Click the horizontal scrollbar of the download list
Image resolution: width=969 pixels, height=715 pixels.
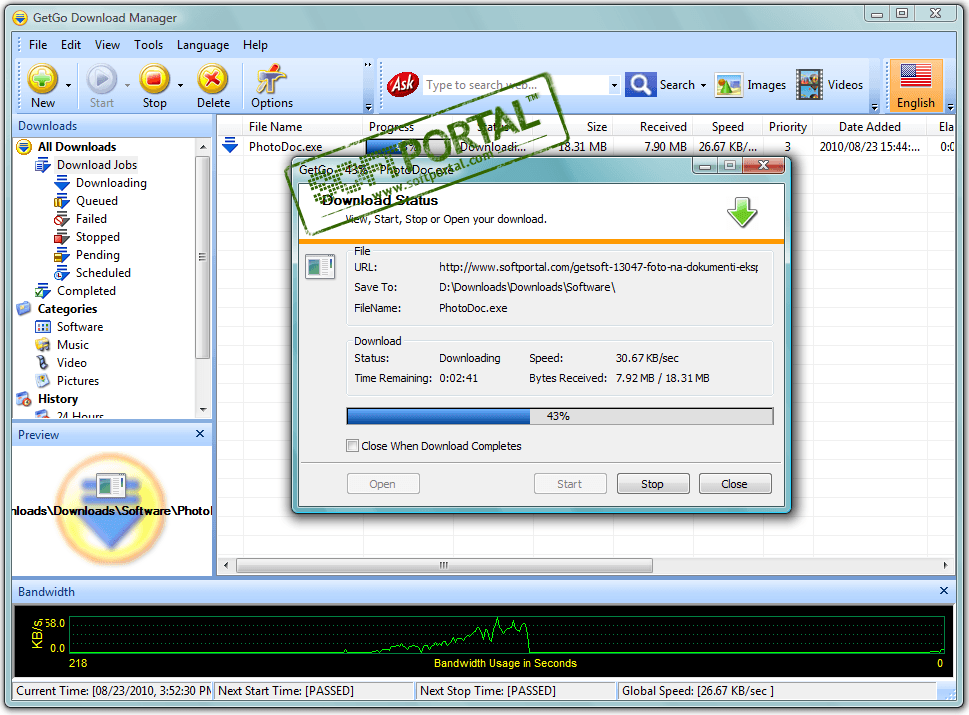coord(444,565)
